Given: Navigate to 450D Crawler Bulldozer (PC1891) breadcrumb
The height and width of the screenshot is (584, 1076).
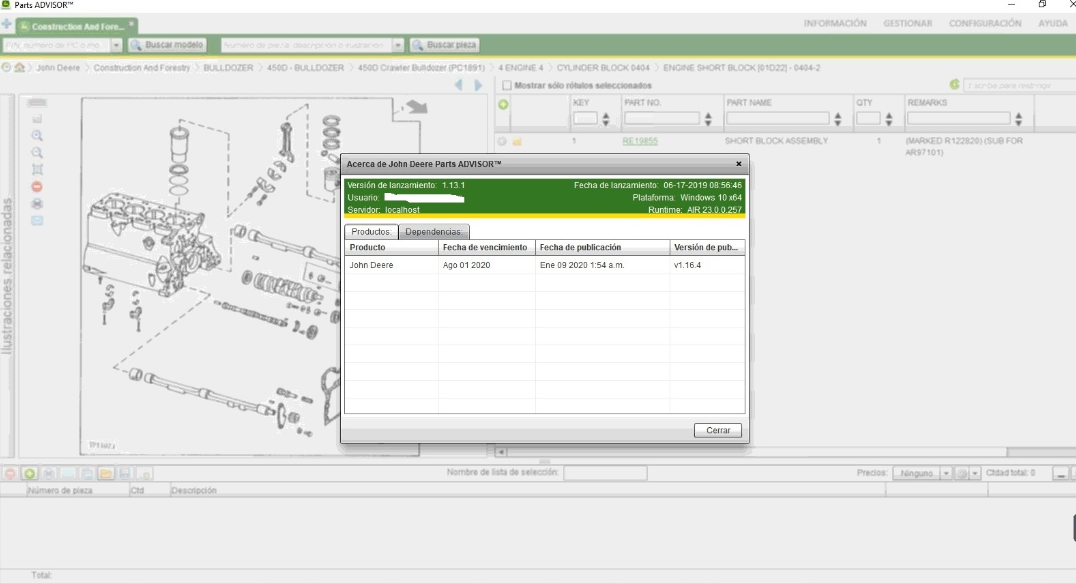Looking at the screenshot, I should [421, 68].
